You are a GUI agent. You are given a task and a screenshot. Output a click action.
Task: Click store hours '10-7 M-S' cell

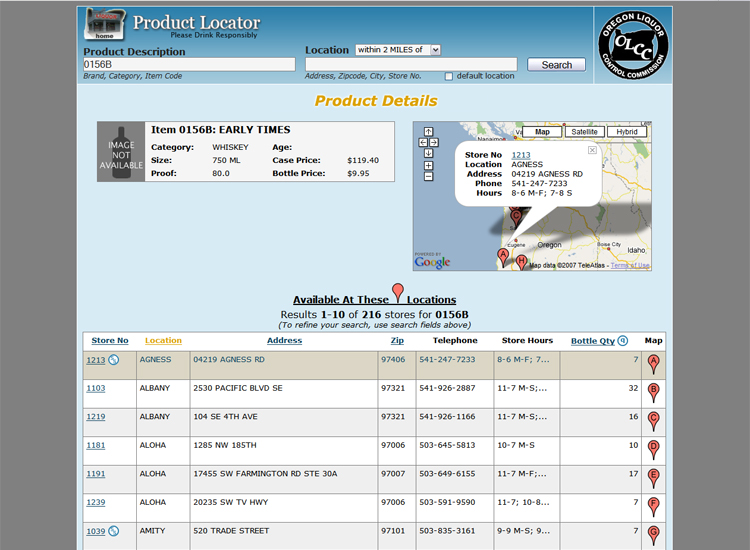(516, 445)
